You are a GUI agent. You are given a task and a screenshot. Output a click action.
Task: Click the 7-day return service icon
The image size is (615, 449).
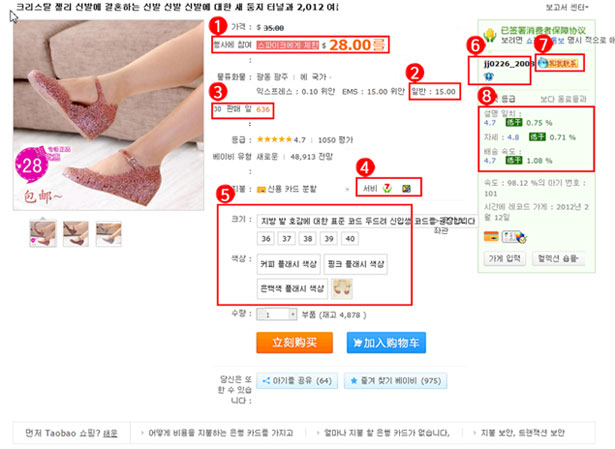tap(387, 188)
